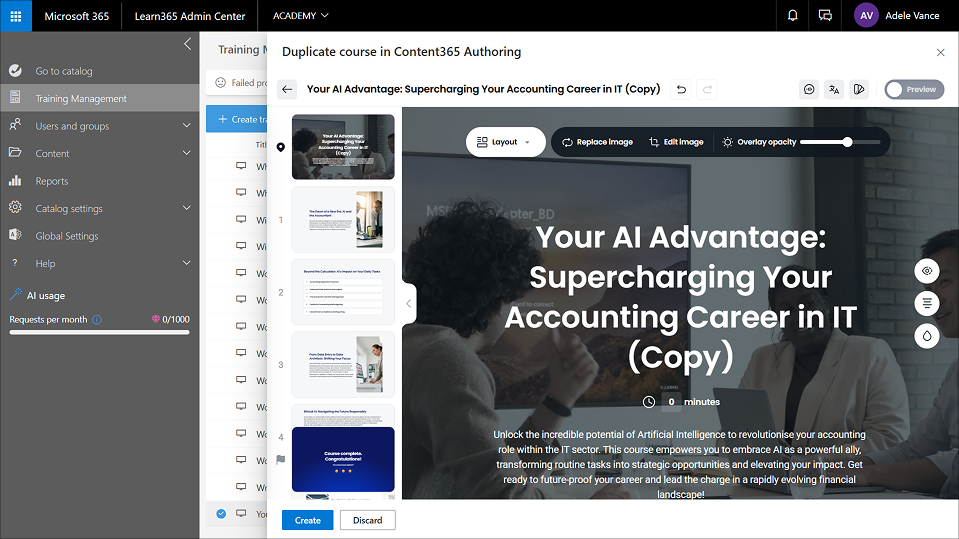Open the translate language icon
959x539 pixels.
tap(834, 90)
